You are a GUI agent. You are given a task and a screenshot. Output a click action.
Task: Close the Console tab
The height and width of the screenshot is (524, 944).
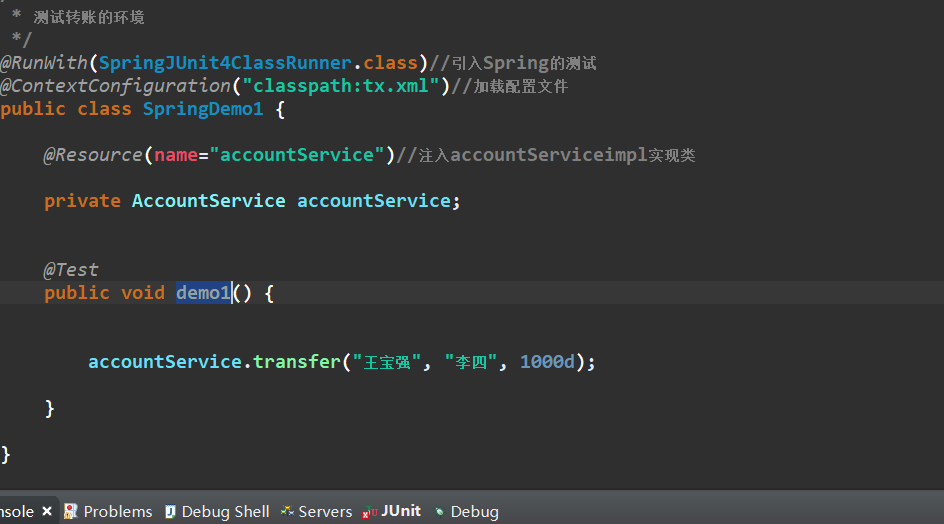point(47,511)
